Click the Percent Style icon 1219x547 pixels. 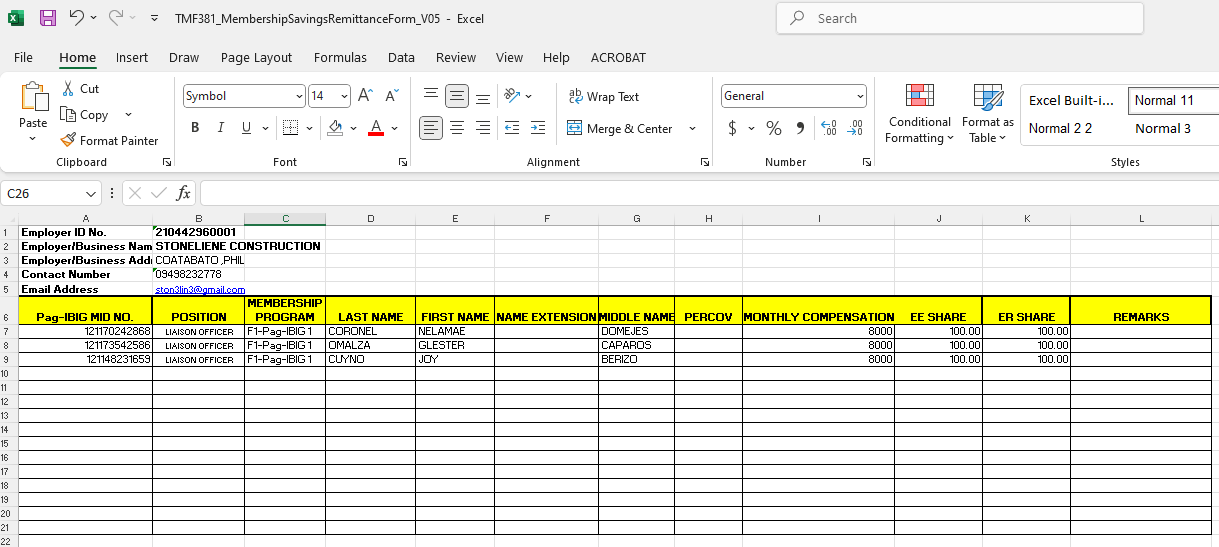coord(773,128)
